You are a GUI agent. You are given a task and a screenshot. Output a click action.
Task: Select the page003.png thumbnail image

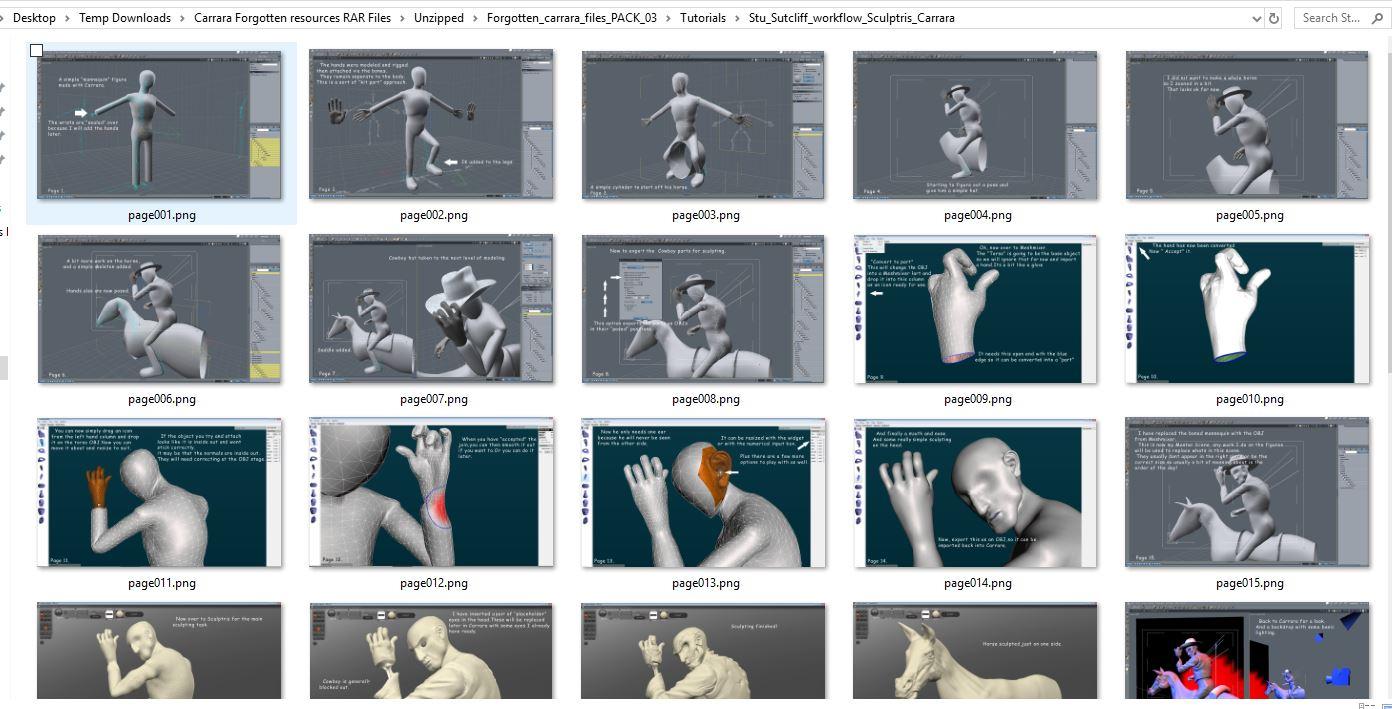tap(703, 124)
